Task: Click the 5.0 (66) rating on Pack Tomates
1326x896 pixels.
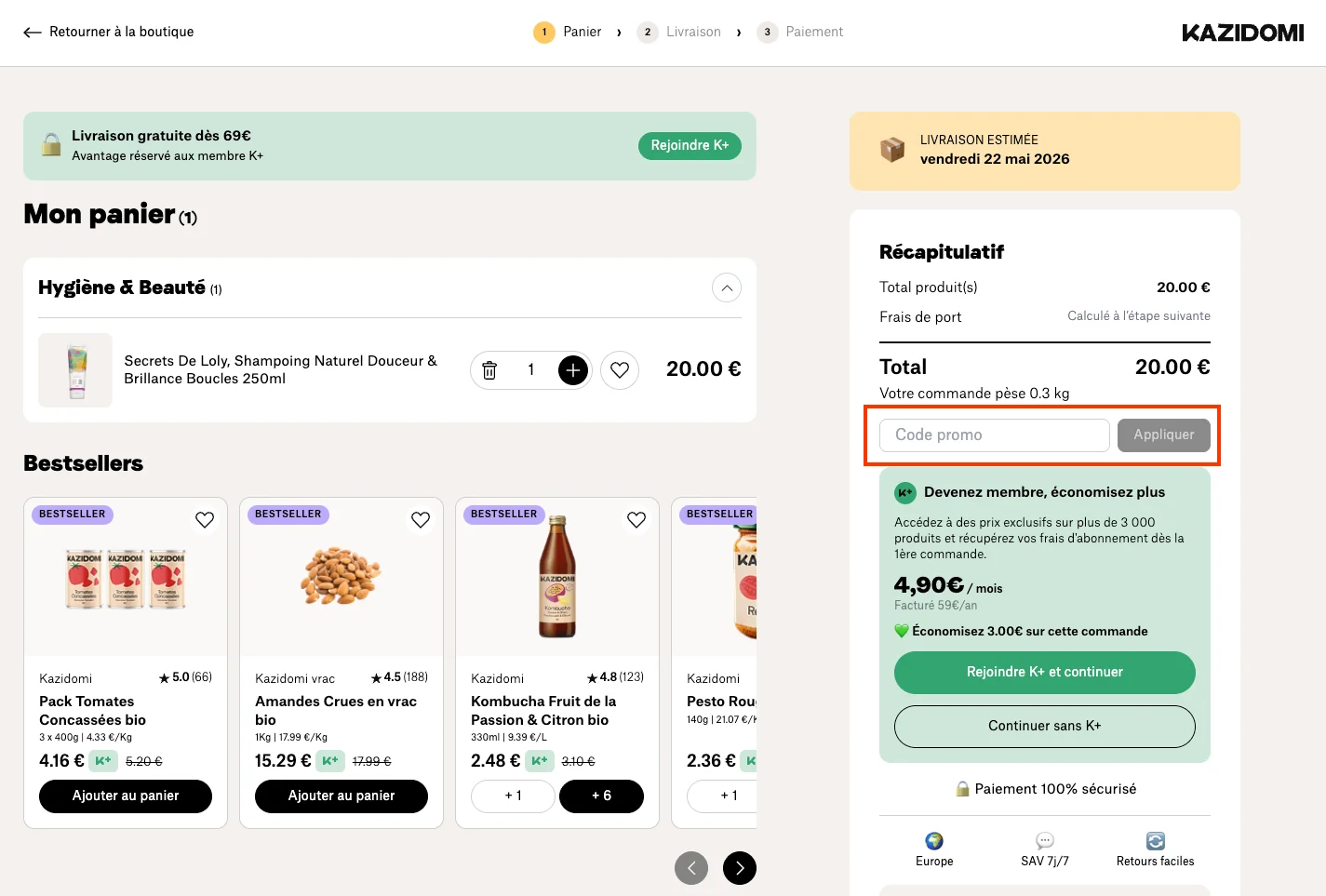Action: [x=185, y=677]
